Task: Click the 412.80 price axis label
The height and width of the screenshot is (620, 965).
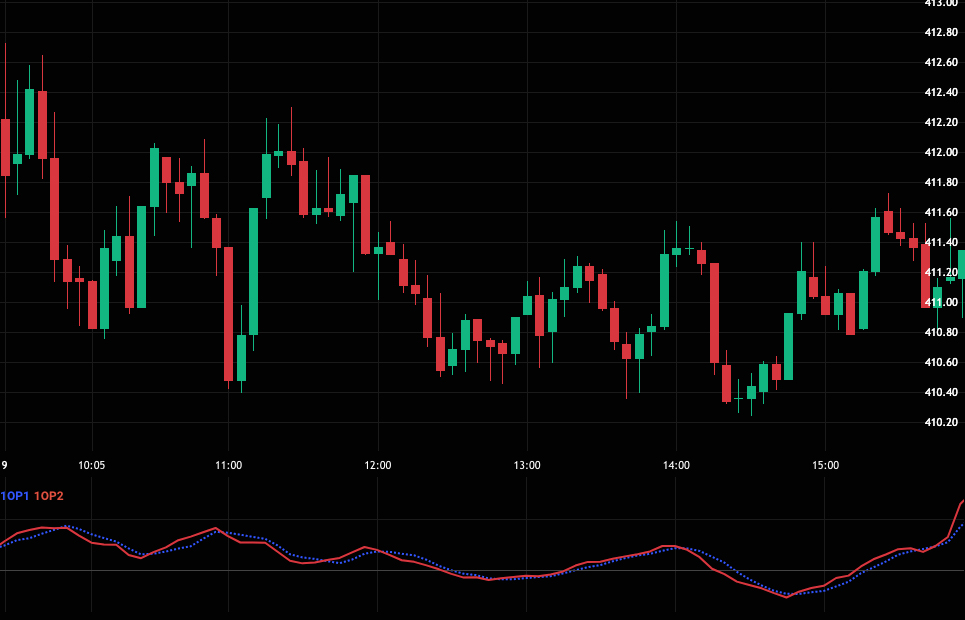Action: click(941, 32)
